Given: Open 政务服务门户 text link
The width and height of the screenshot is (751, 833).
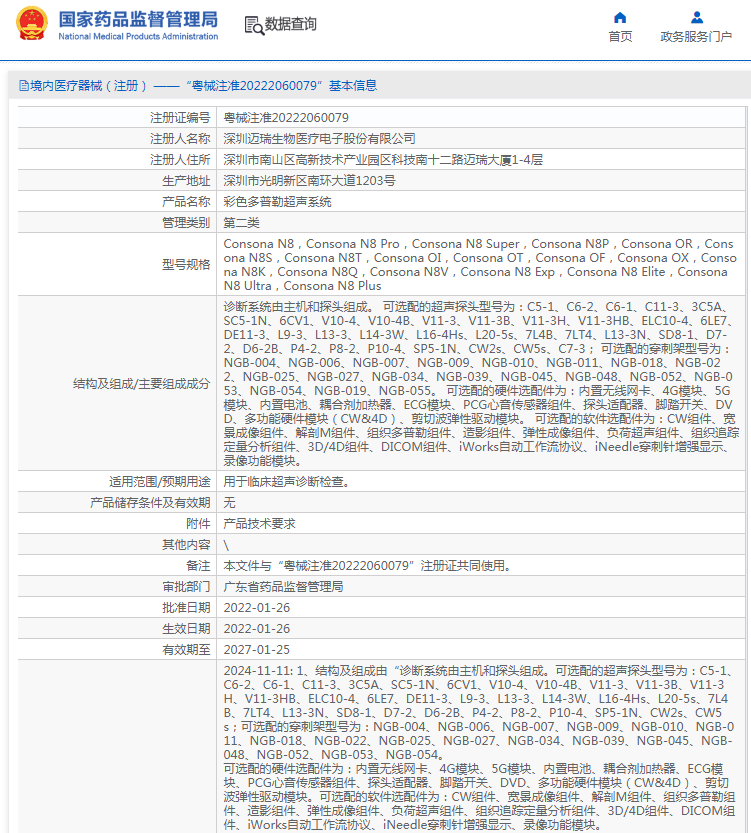Looking at the screenshot, I should coord(696,37).
